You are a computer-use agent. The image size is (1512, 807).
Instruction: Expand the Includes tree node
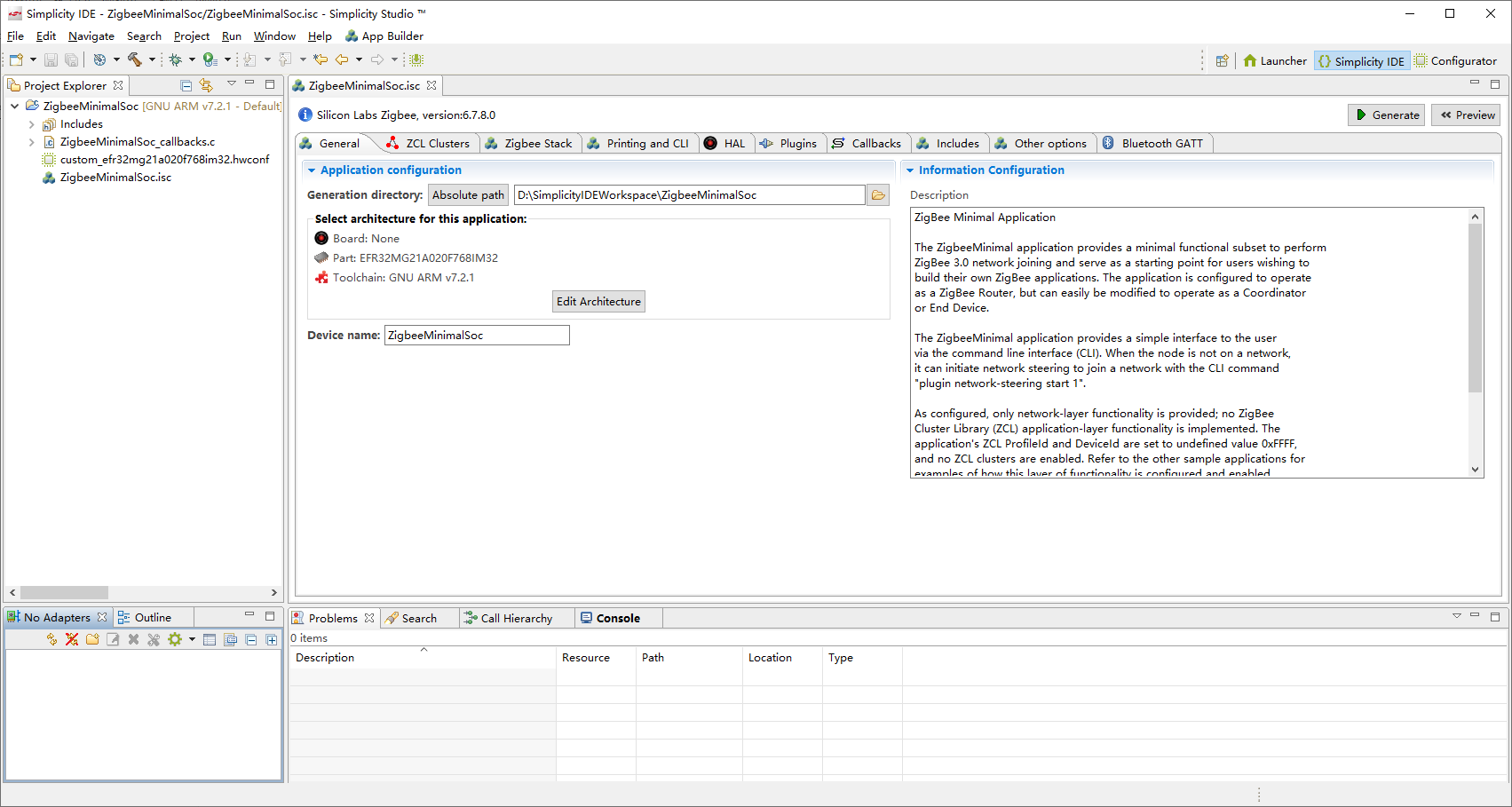coord(32,124)
